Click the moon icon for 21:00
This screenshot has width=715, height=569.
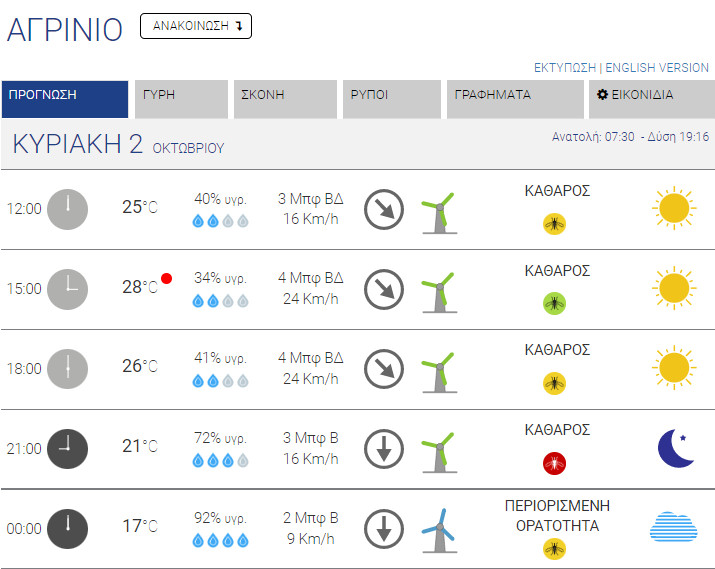[x=675, y=448]
